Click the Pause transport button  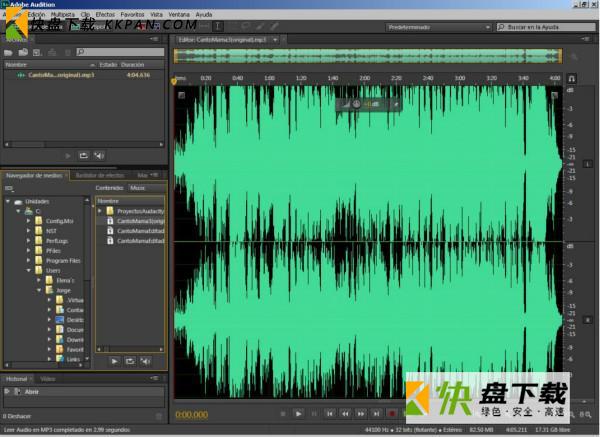(314, 414)
